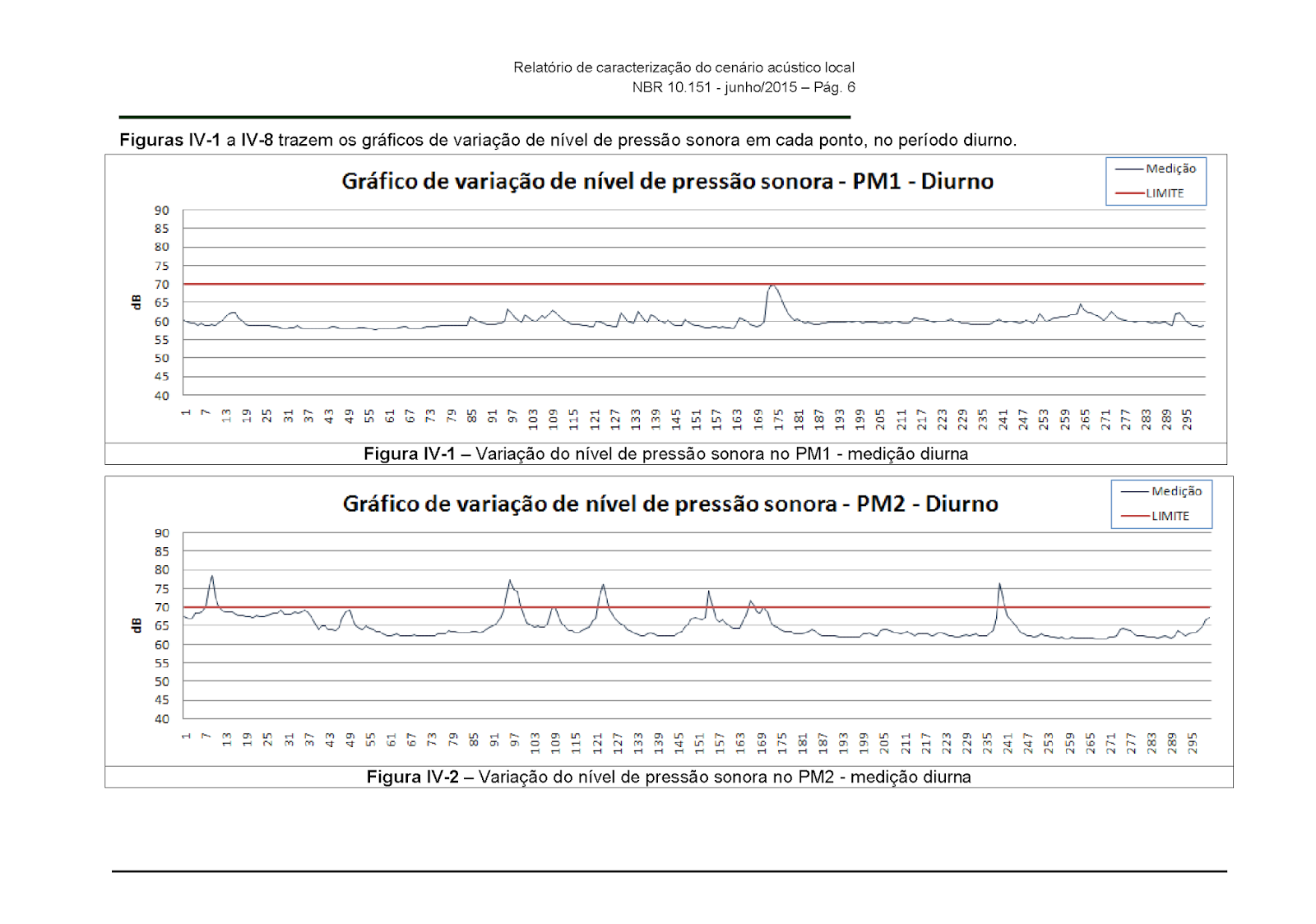Image resolution: width=1316 pixels, height=924 pixels.
Task: Click the 'NBR 10.151 - junho/2015 – Pág. 6' line
Action: (x=743, y=87)
